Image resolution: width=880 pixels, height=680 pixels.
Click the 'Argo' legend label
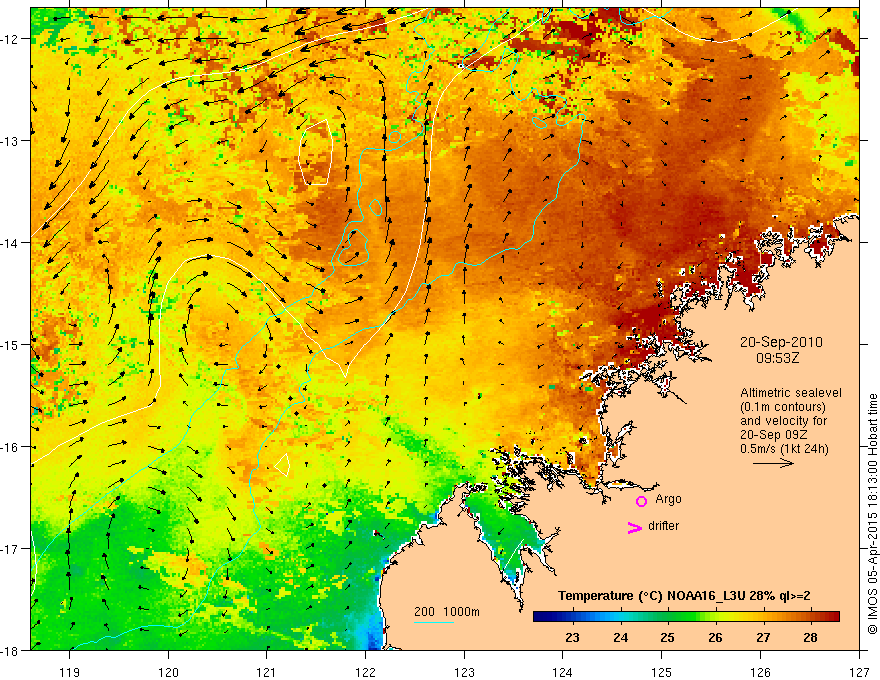pyautogui.click(x=668, y=499)
